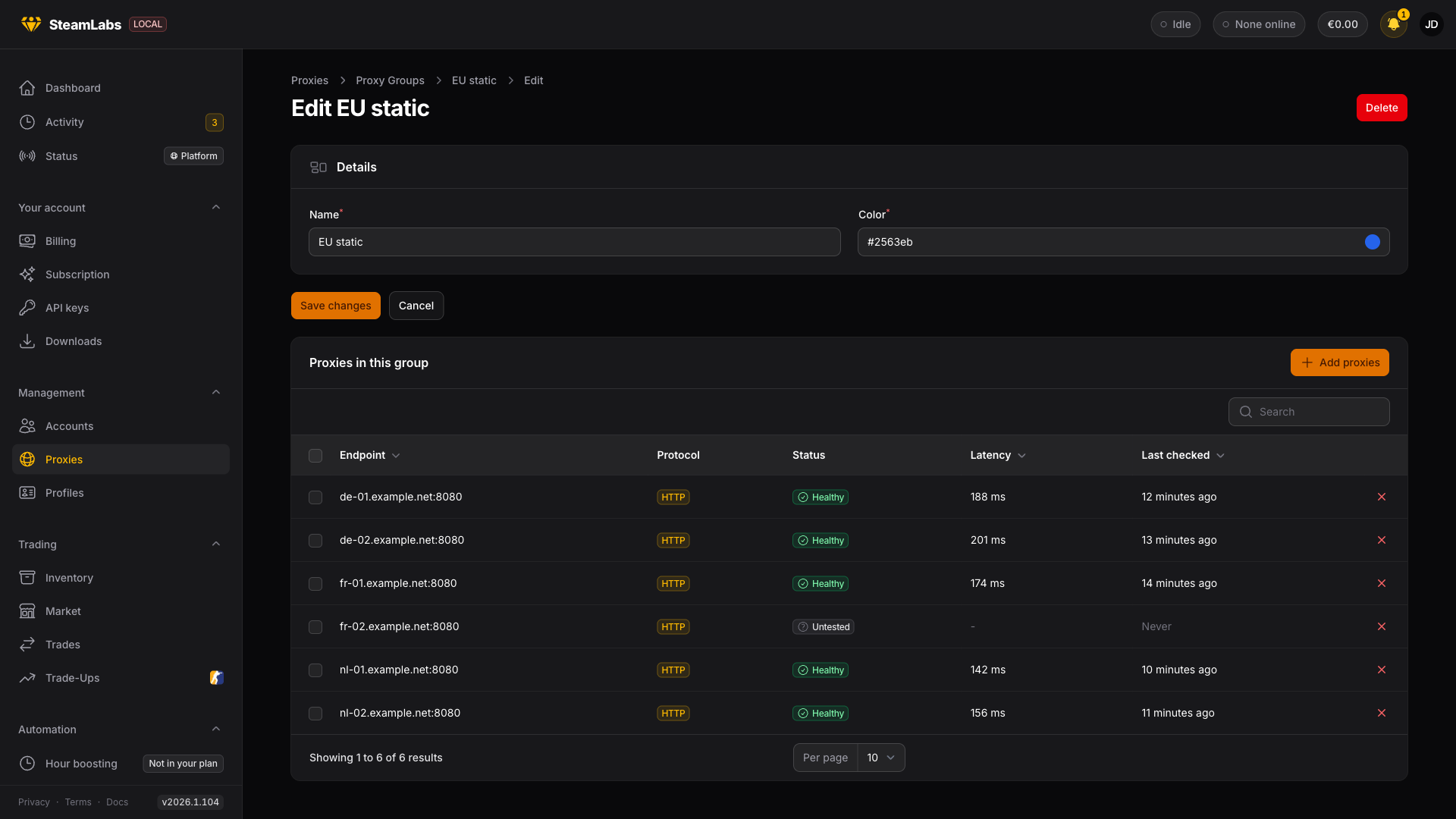This screenshot has width=1456, height=819.
Task: Click the Activity clock icon
Action: click(x=27, y=122)
